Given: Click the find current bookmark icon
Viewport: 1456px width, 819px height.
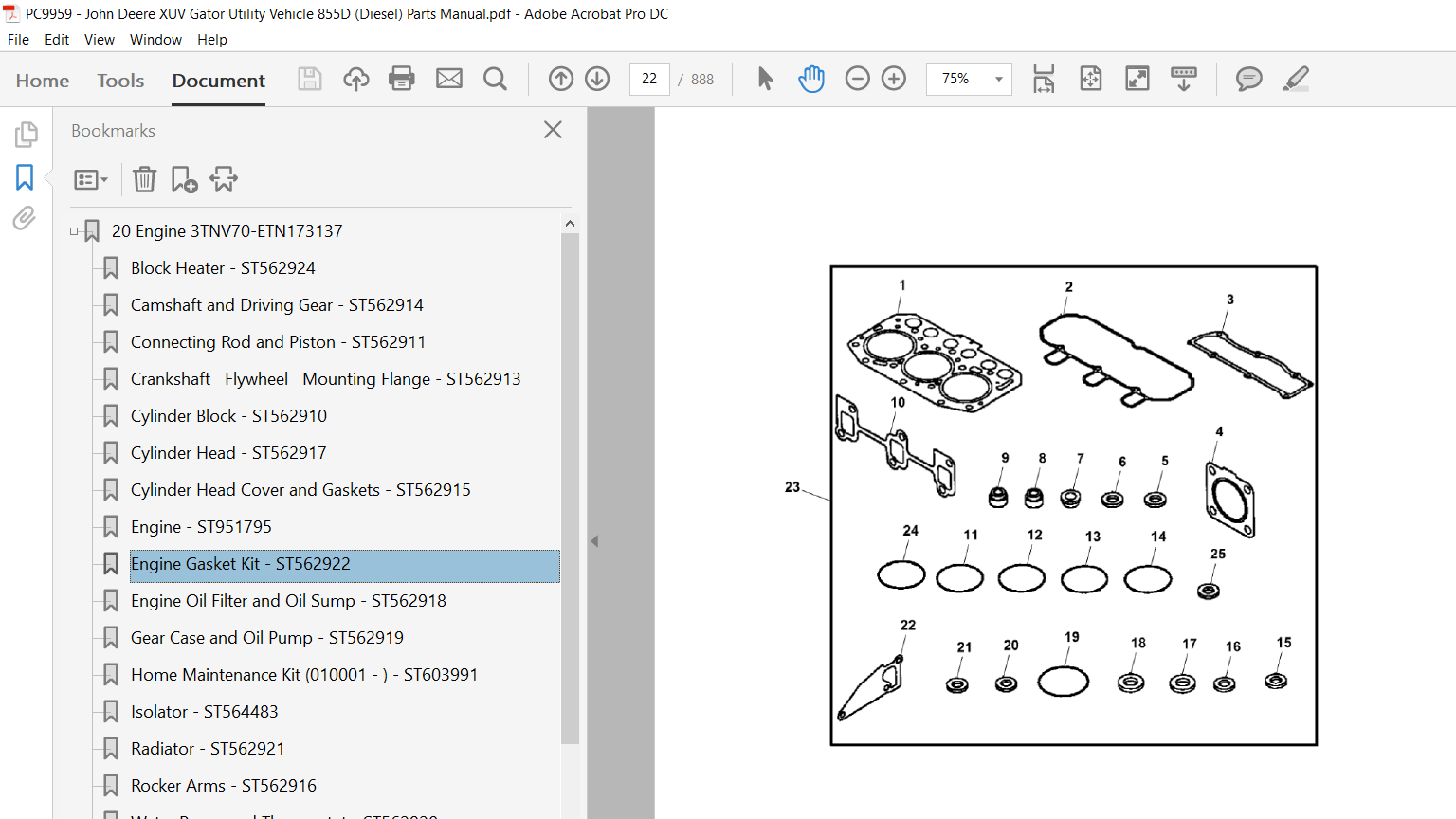Looking at the screenshot, I should coord(224,179).
